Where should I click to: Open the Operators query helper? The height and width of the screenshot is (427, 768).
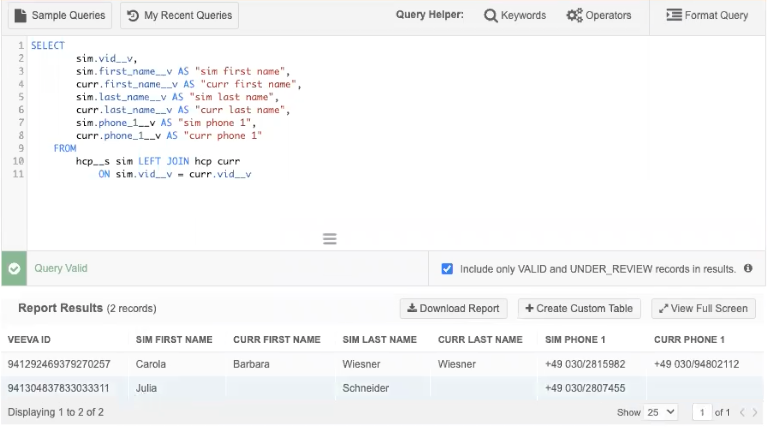click(x=599, y=15)
